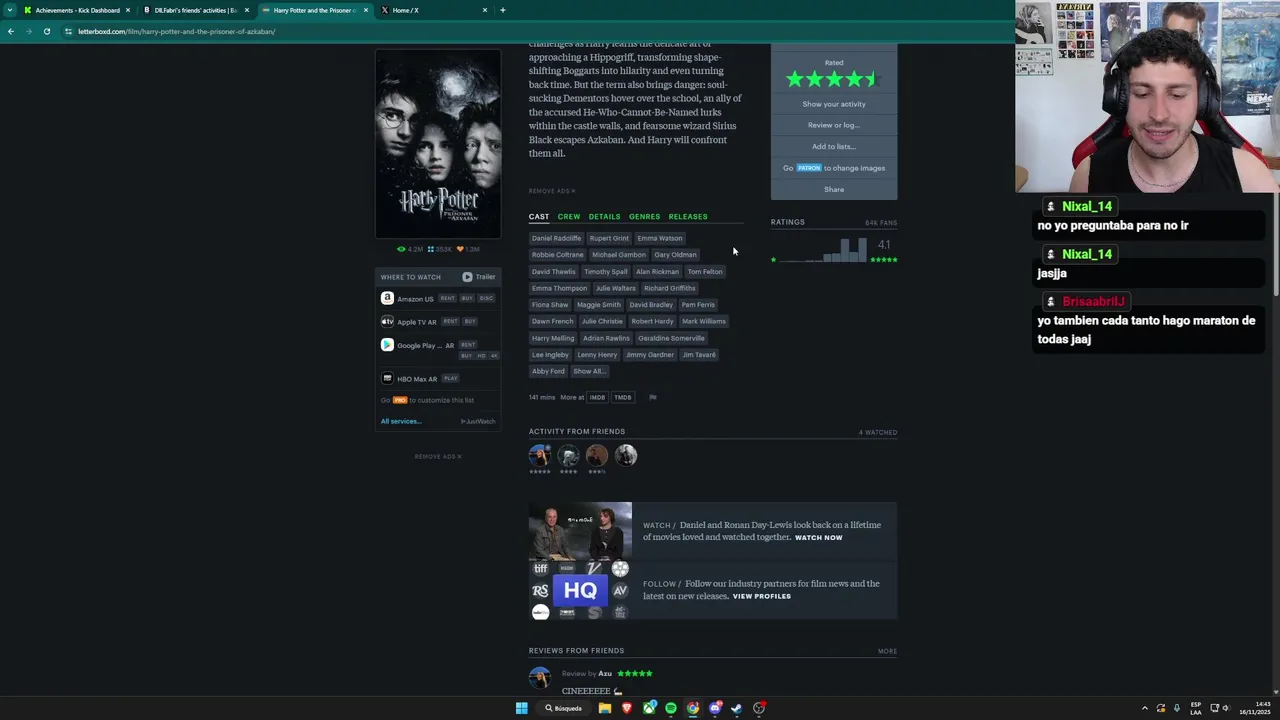Click the Daniel and Ronan Day-Lewis video thumbnail
This screenshot has width=1280, height=720.
(x=580, y=530)
